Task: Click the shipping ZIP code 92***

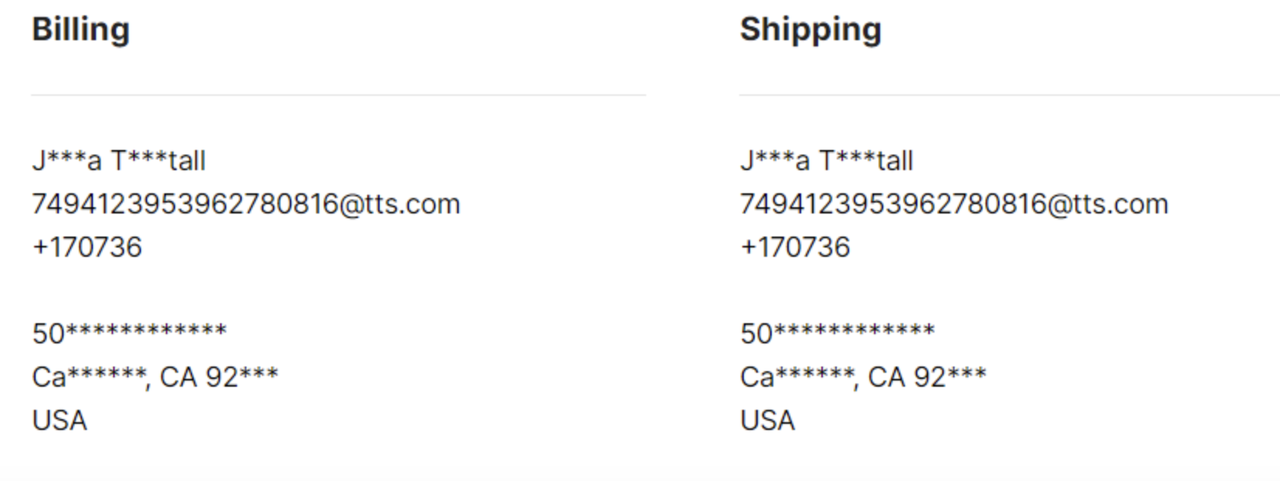Action: pyautogui.click(x=950, y=377)
